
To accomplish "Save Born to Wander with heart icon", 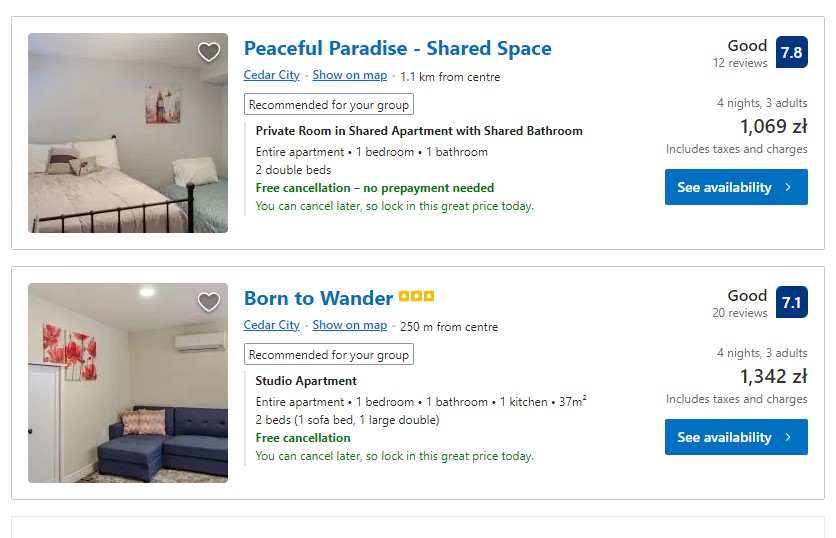I will click(208, 302).
